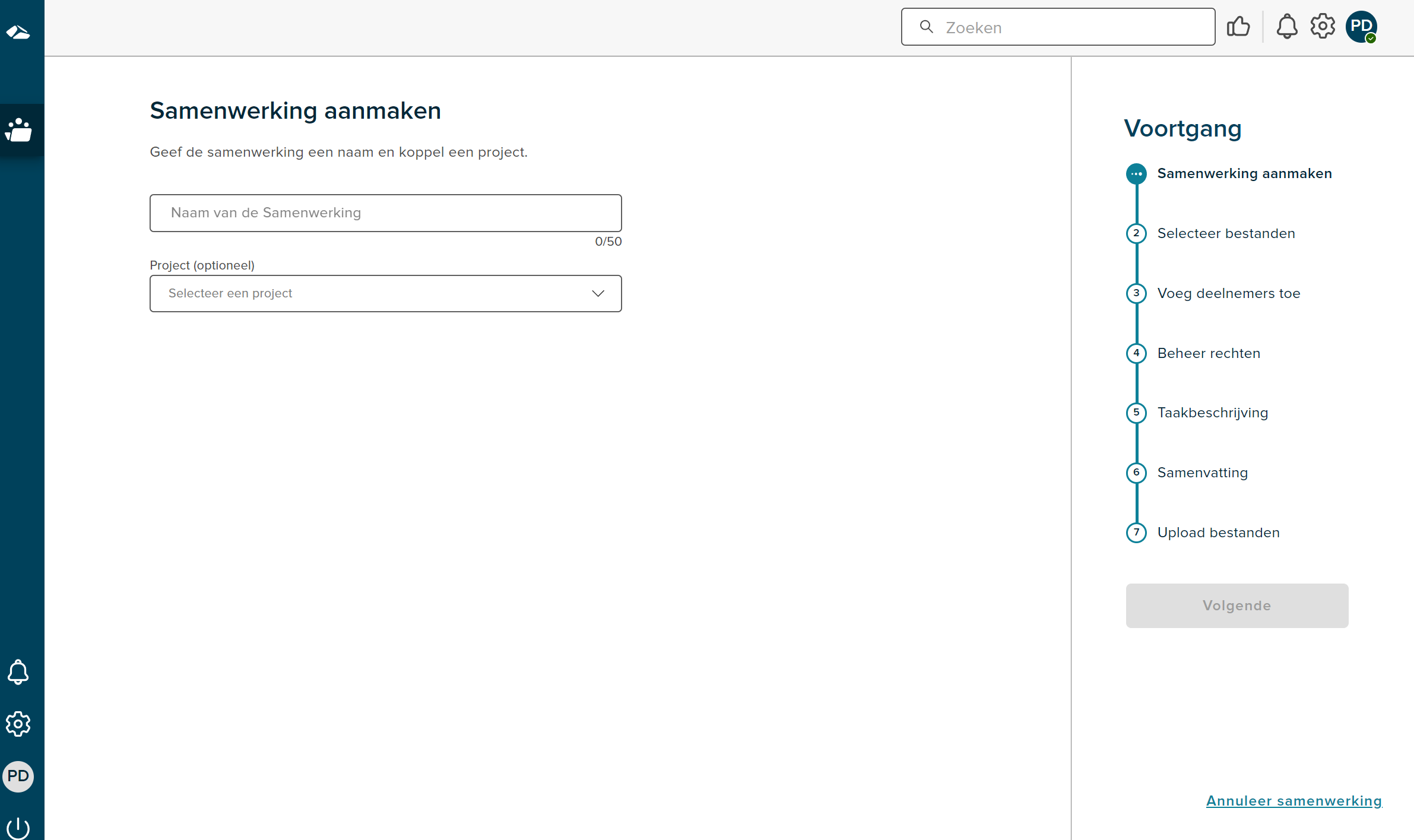This screenshot has width=1414, height=840.
Task: Click the thumbs-up feedback icon
Action: [1238, 27]
